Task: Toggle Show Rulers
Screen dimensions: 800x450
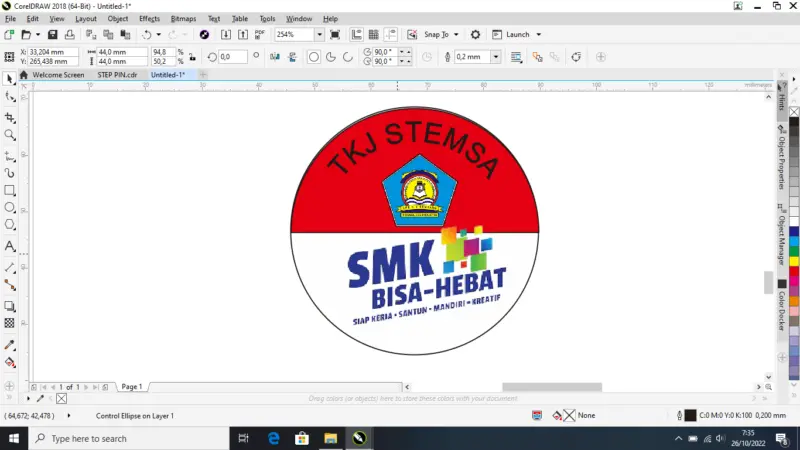Action: coord(356,35)
